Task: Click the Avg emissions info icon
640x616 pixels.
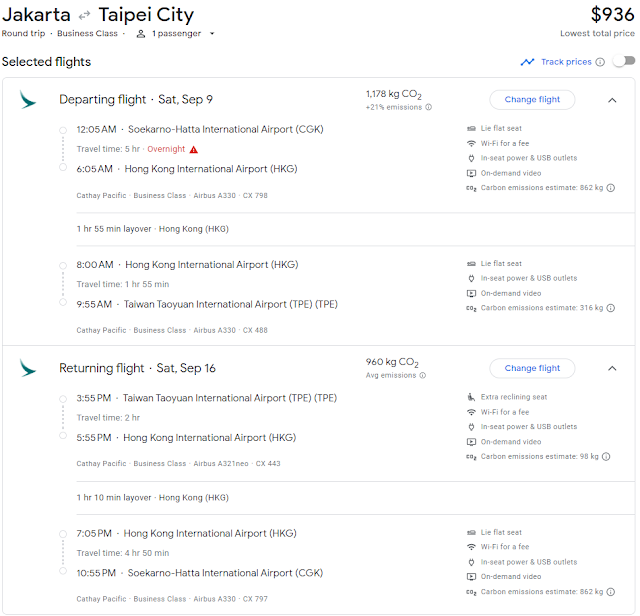Action: (422, 376)
